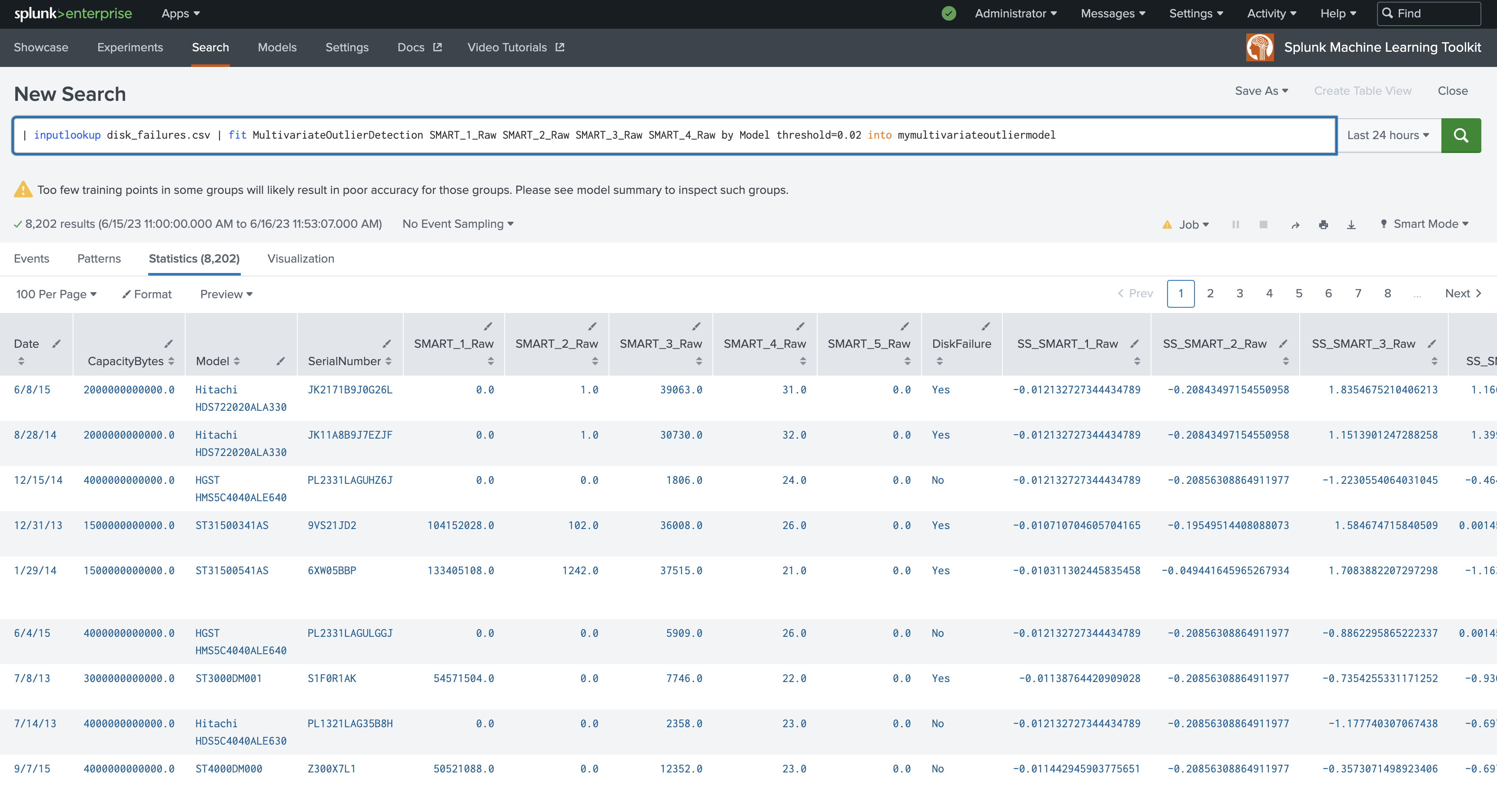Edit SMART_2_Raw column pencil icon
Screen dimensions: 1497x812
592,326
